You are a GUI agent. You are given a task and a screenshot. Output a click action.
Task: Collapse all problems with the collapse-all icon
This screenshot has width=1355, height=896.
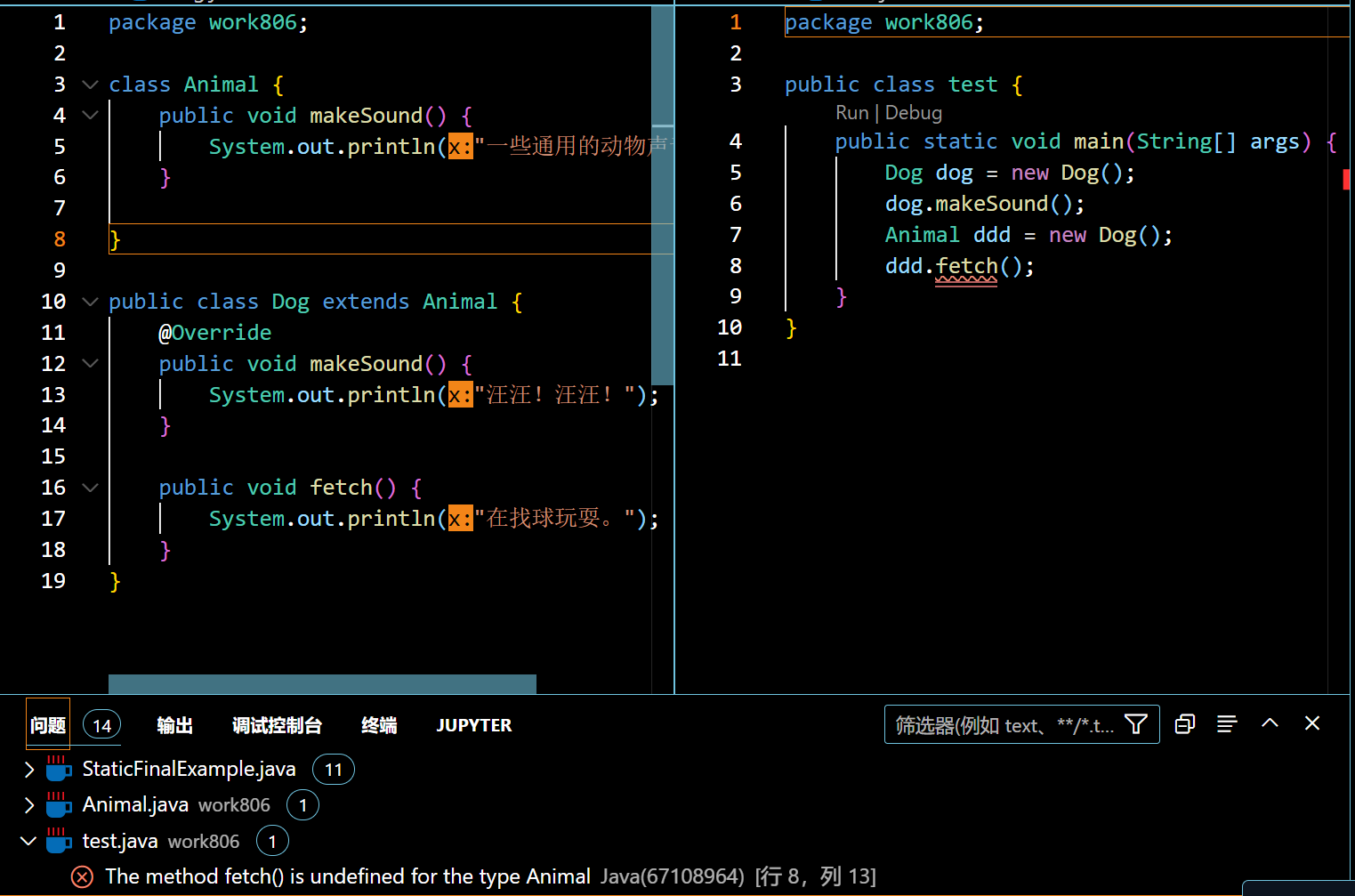click(x=1185, y=724)
